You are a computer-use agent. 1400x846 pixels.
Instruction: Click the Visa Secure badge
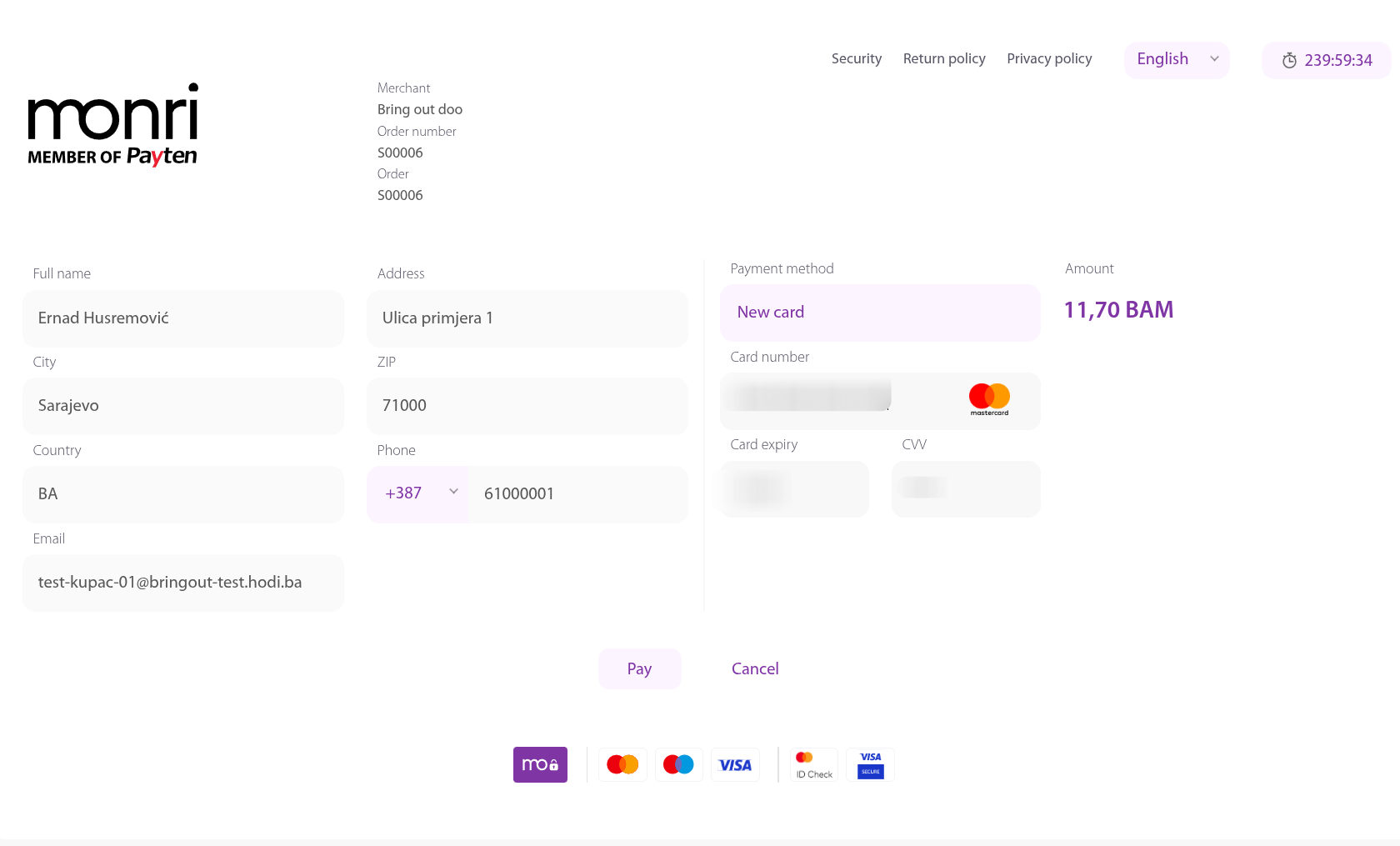coord(870,765)
